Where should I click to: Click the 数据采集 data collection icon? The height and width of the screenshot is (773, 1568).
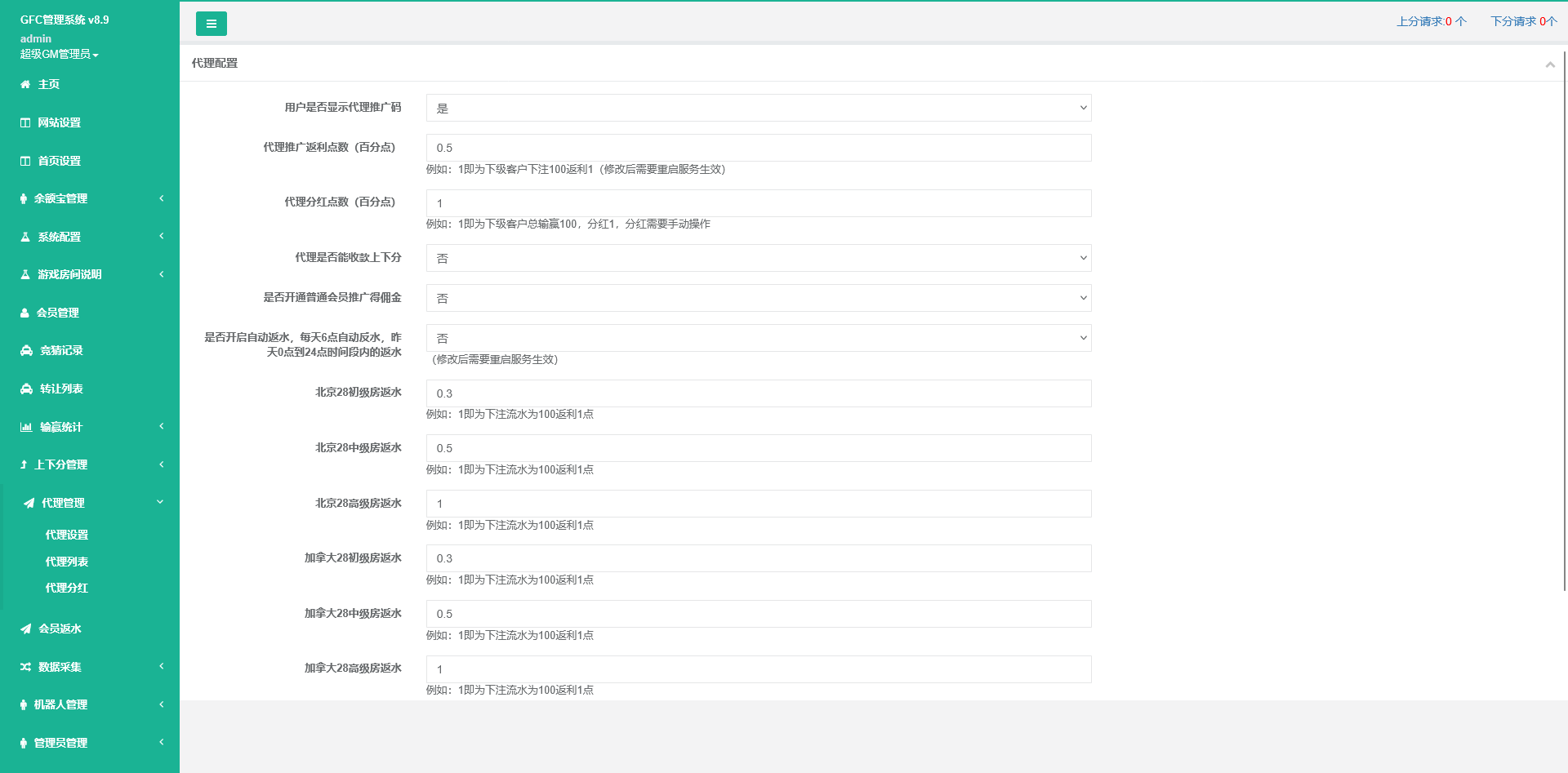[x=25, y=666]
